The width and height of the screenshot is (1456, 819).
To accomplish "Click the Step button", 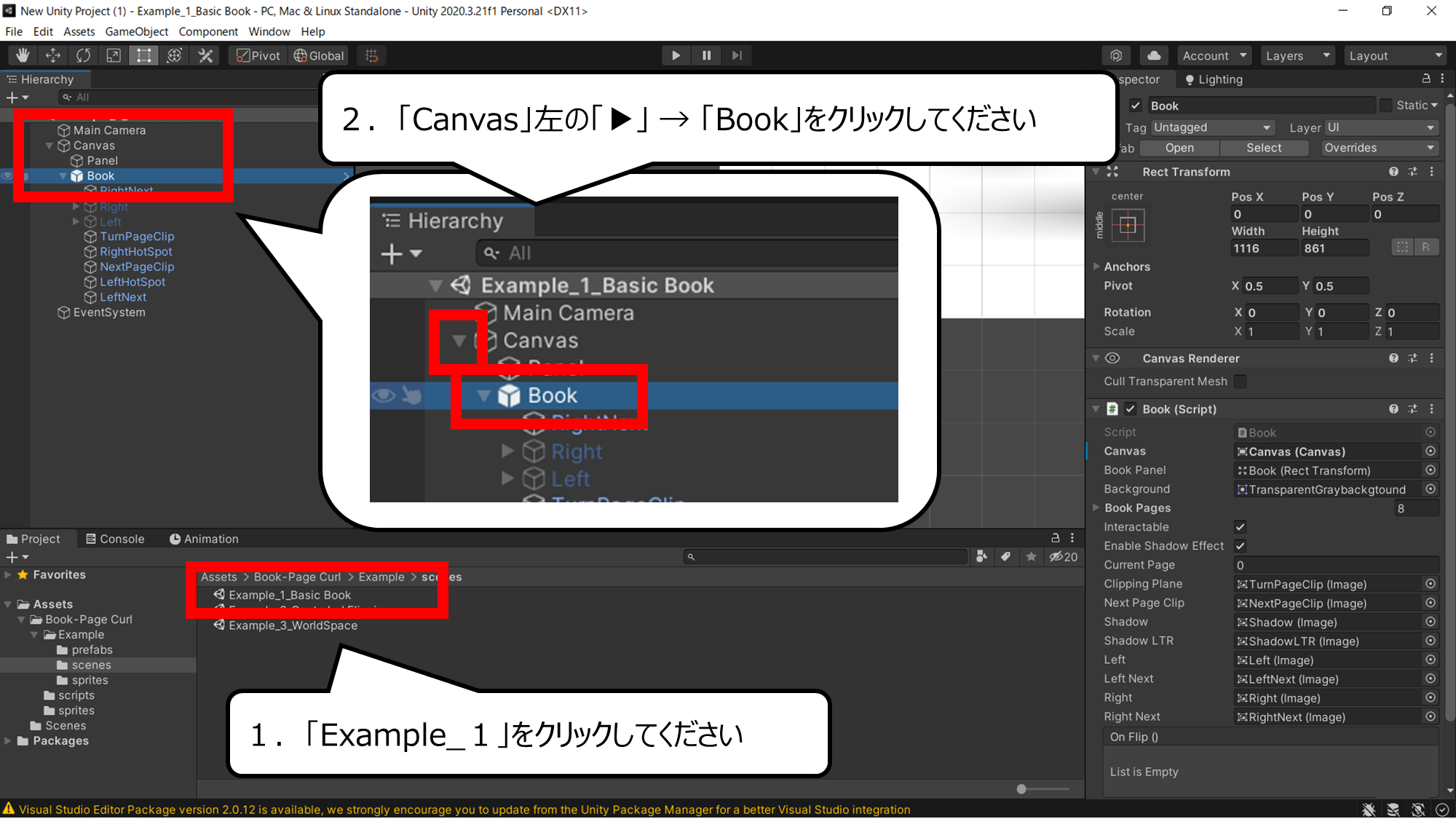I will coord(737,55).
